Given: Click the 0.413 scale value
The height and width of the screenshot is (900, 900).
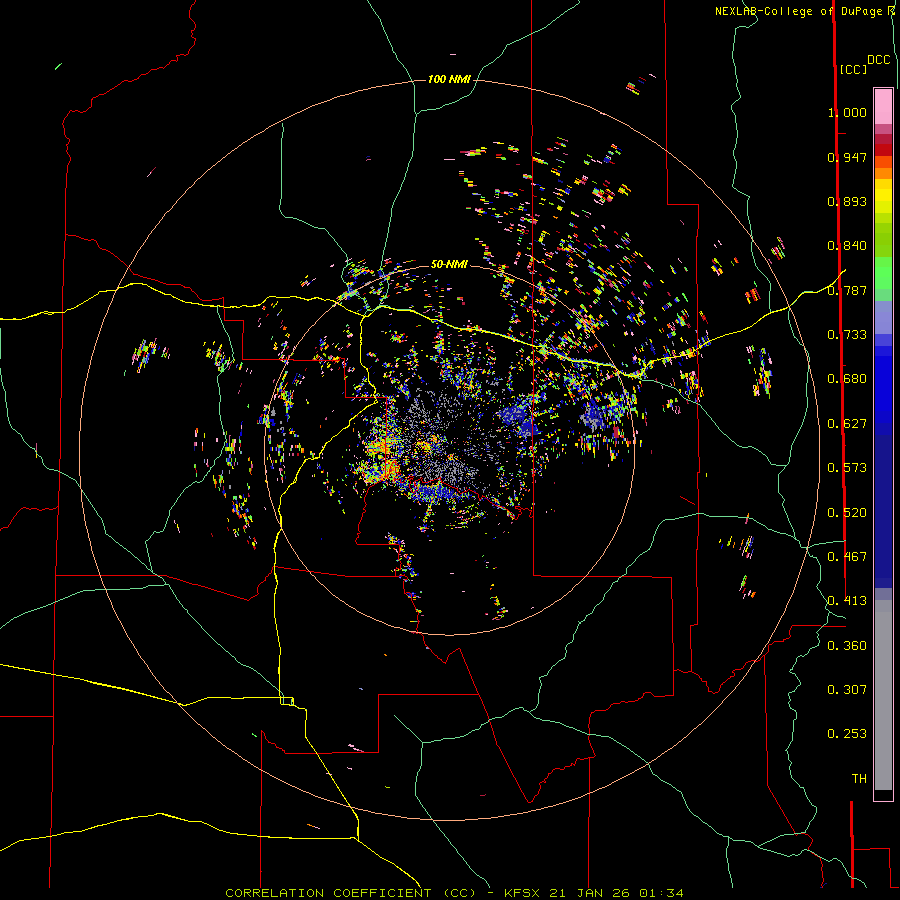Looking at the screenshot, I should (x=847, y=601).
